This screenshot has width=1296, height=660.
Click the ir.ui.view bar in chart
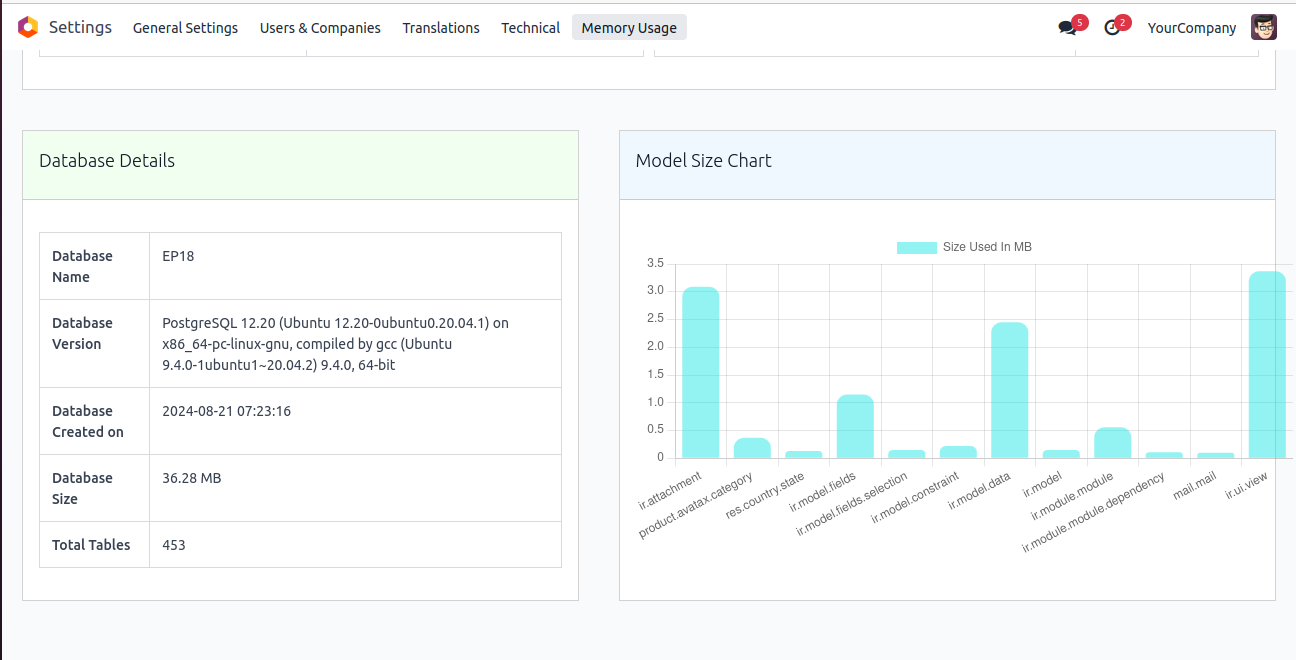click(1267, 365)
